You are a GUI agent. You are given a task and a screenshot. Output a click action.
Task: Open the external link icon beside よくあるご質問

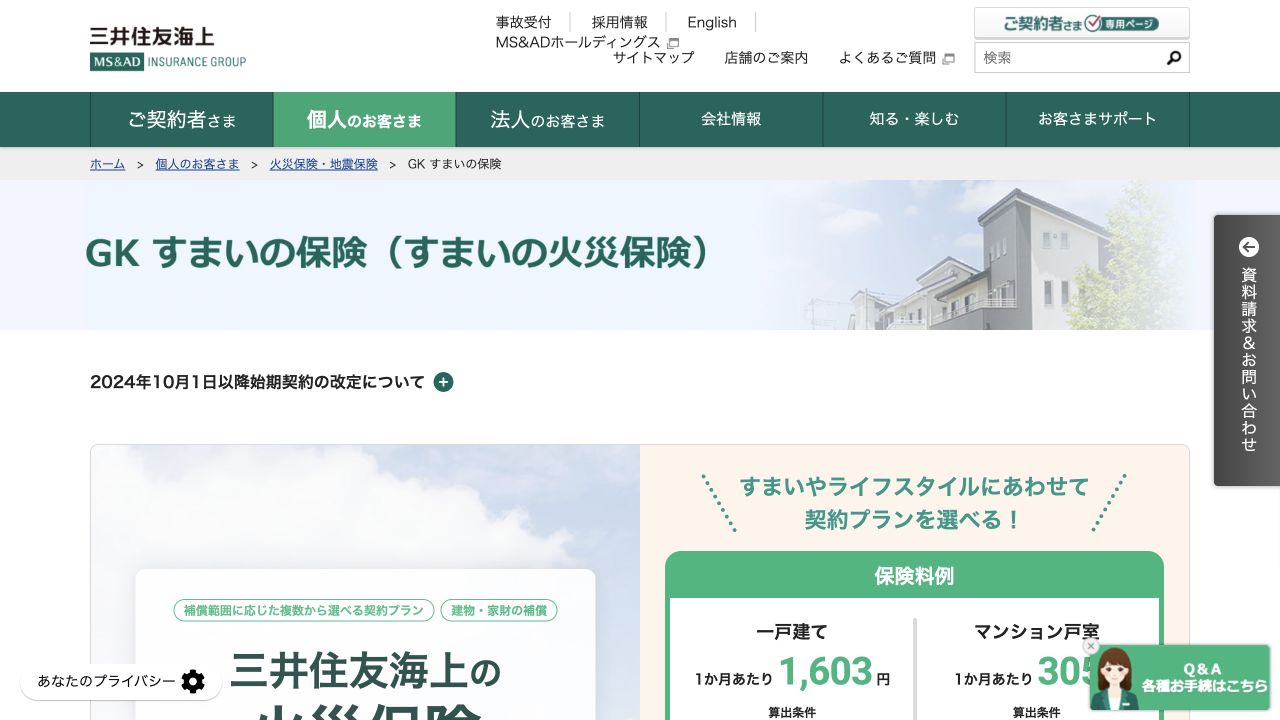click(948, 59)
